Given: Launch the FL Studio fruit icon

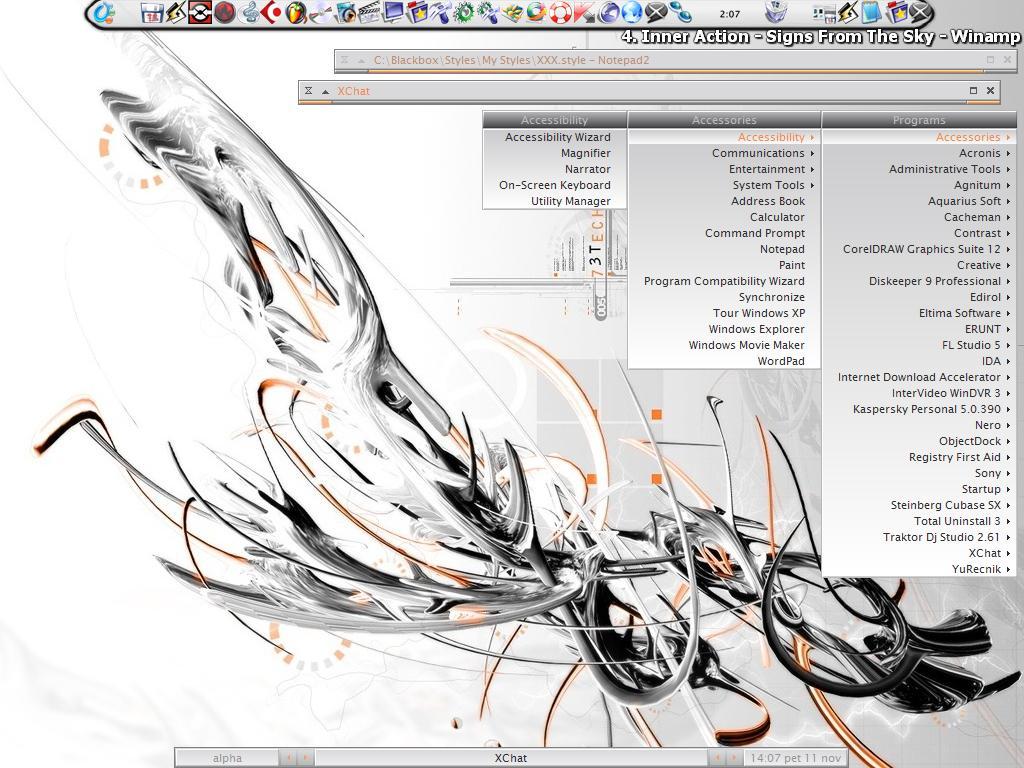Looking at the screenshot, I should (x=296, y=12).
